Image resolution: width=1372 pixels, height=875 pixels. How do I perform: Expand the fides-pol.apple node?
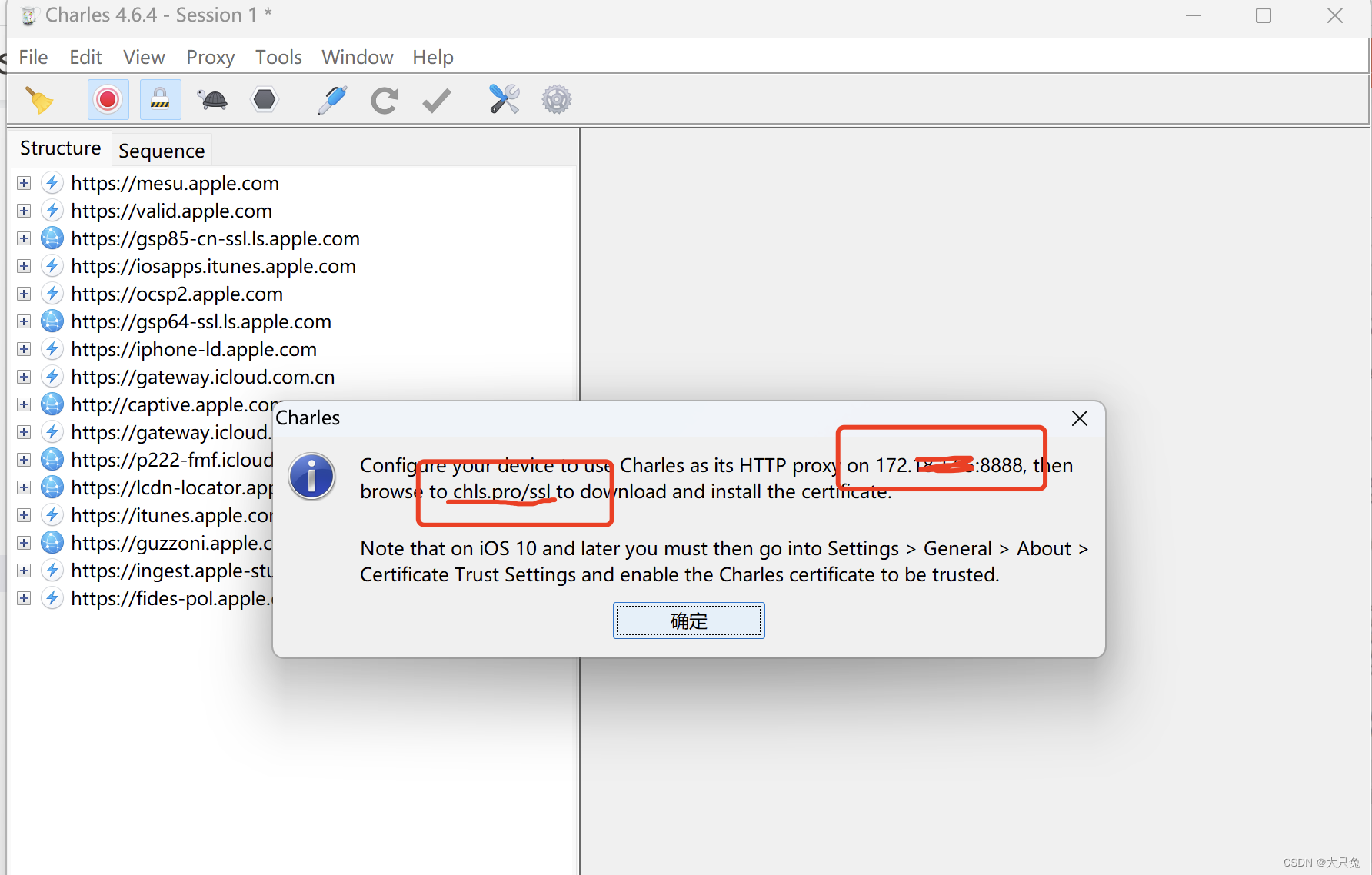pyautogui.click(x=24, y=598)
